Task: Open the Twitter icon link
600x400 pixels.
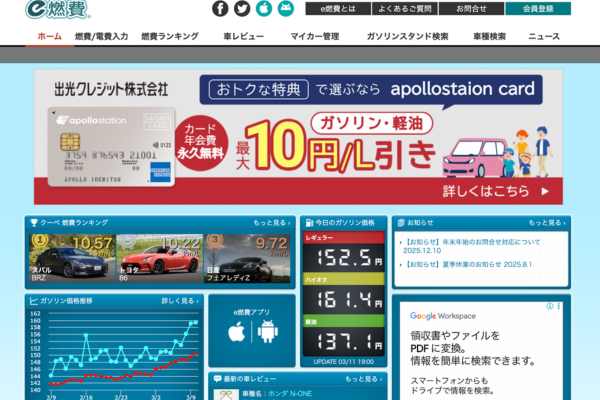Action: click(242, 8)
